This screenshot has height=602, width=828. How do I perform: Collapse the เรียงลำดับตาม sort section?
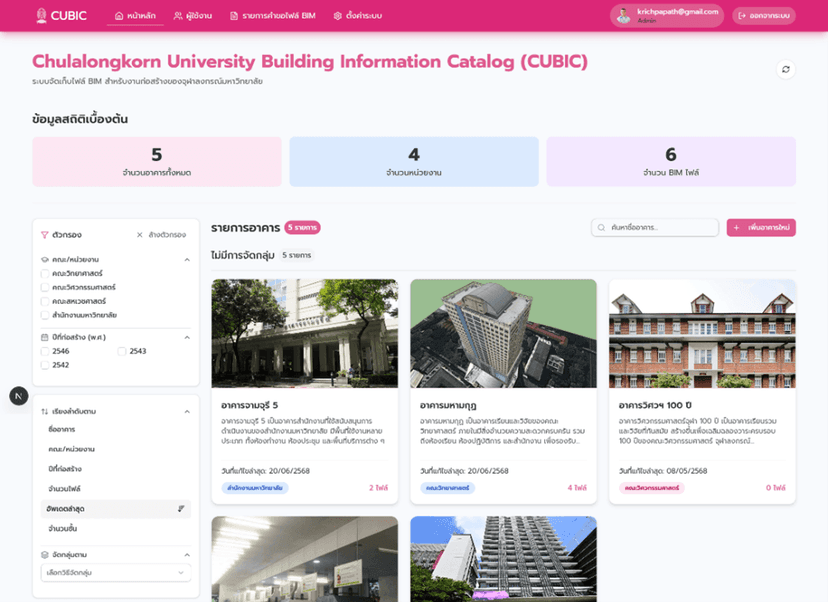click(187, 411)
